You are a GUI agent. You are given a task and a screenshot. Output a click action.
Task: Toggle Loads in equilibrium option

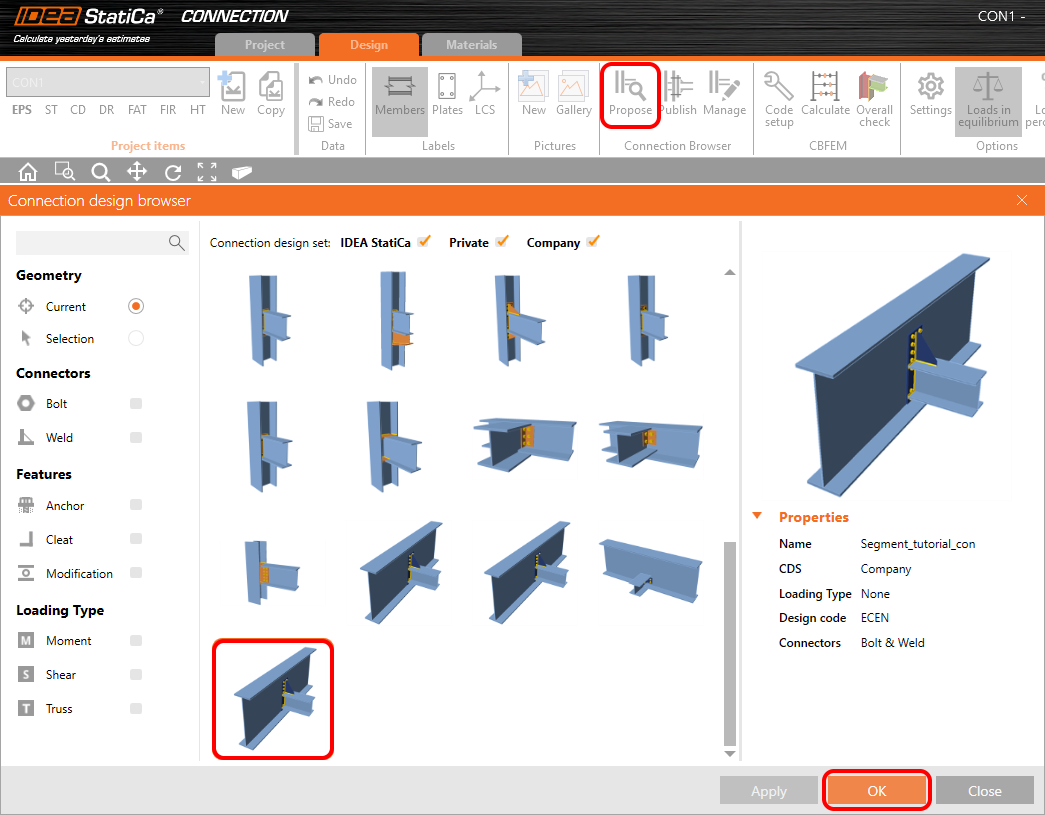988,100
